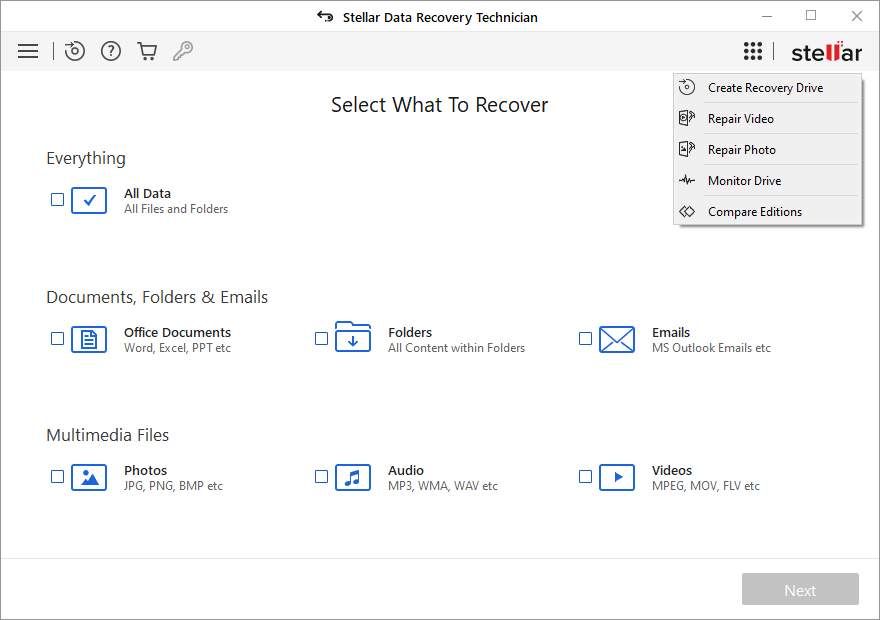Enable the Office Documents checkbox

pyautogui.click(x=57, y=339)
